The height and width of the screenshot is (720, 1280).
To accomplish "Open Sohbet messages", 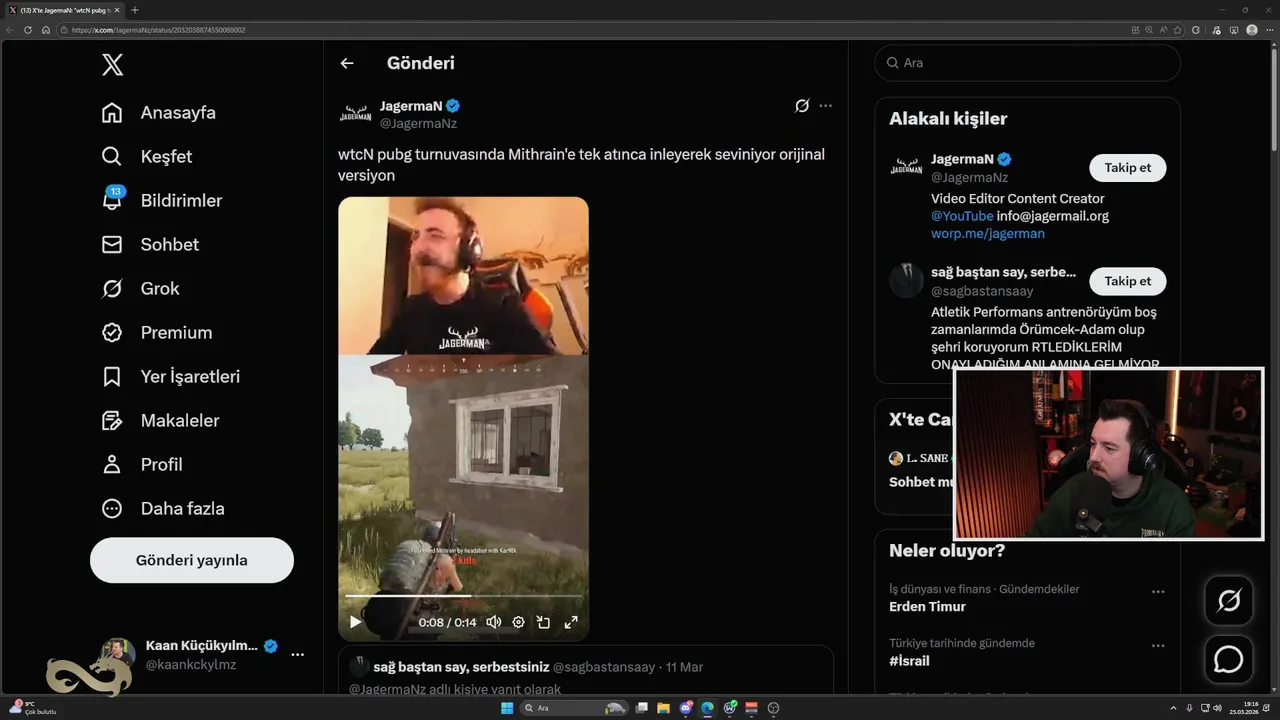I will click(x=150, y=244).
